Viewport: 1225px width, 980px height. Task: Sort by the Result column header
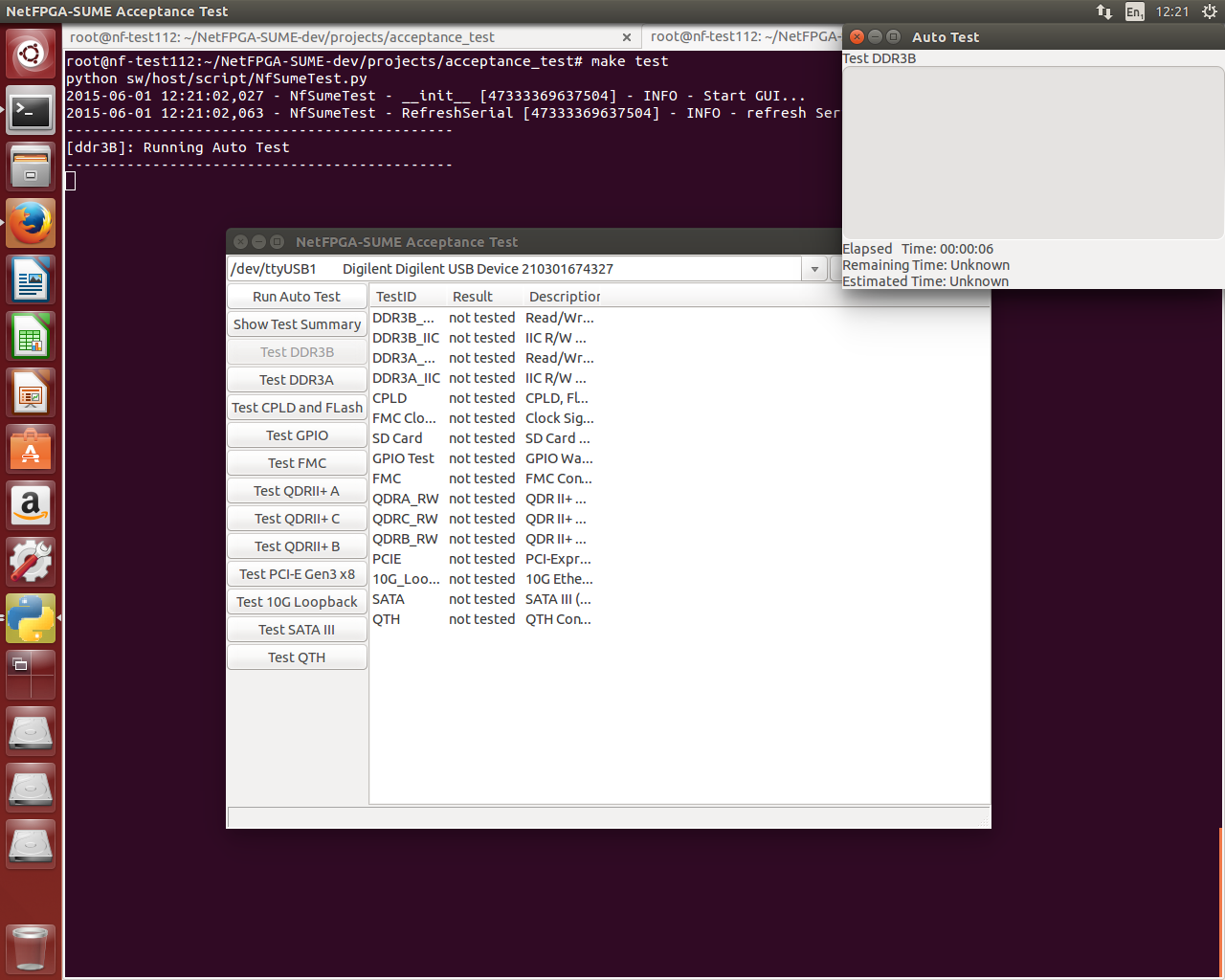pos(473,297)
